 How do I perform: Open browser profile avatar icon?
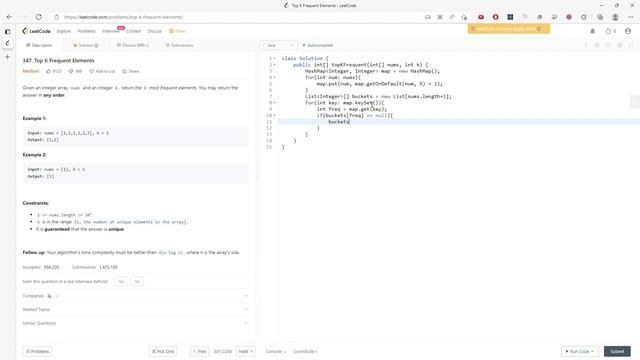(x=615, y=17)
